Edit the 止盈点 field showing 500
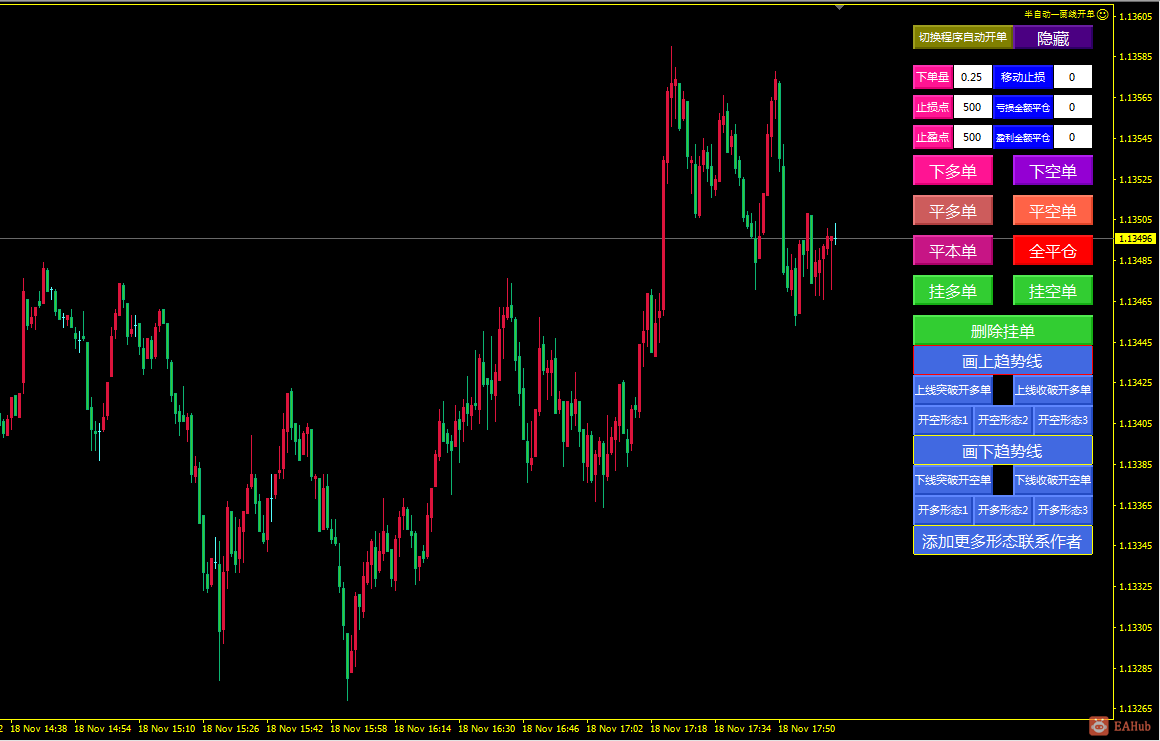Viewport: 1160px width, 741px height. (972, 137)
